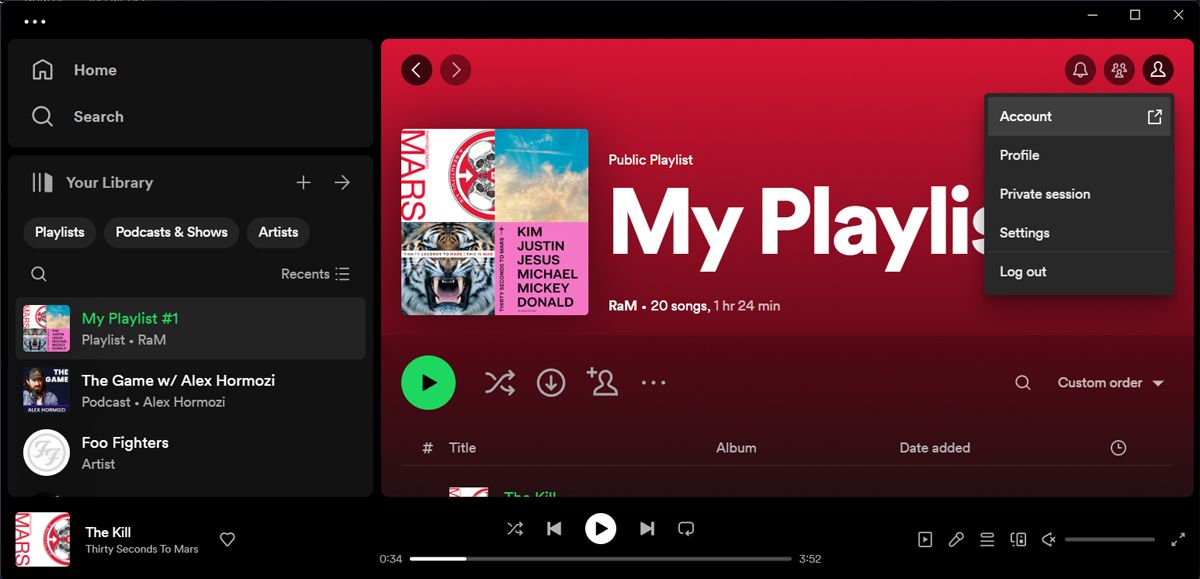Toggle repeat mode

(x=686, y=528)
